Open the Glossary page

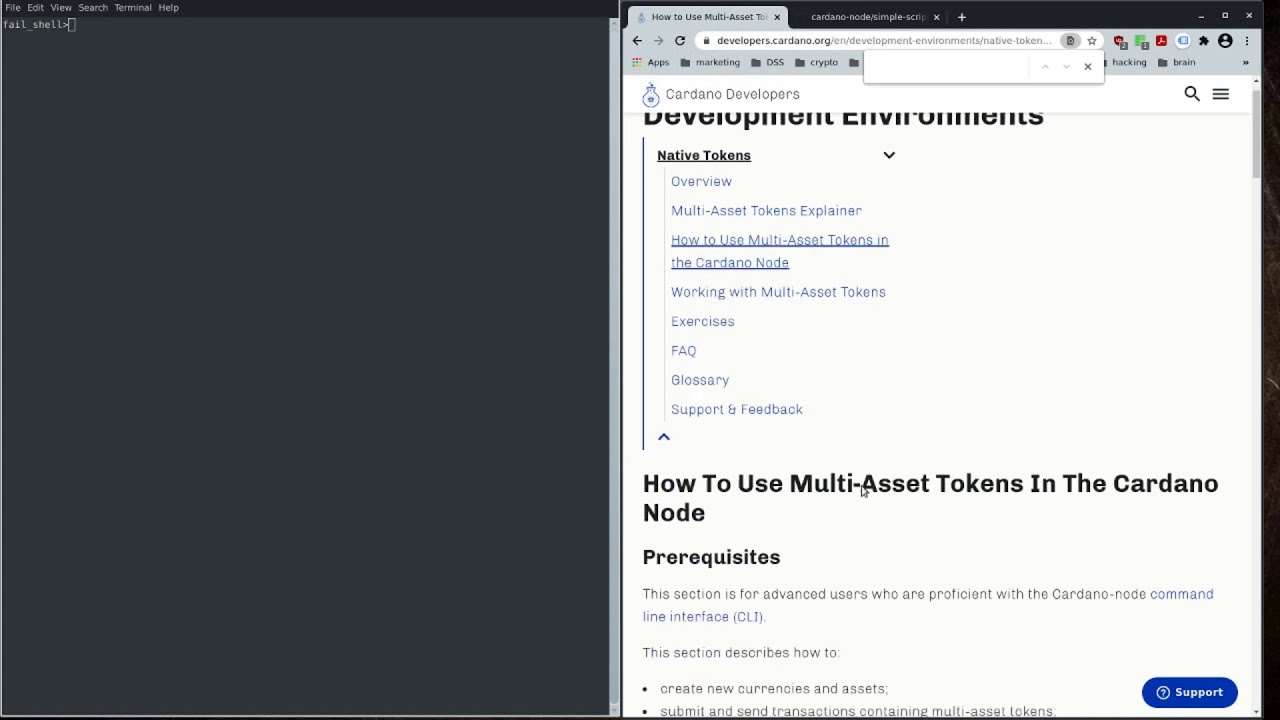(700, 380)
